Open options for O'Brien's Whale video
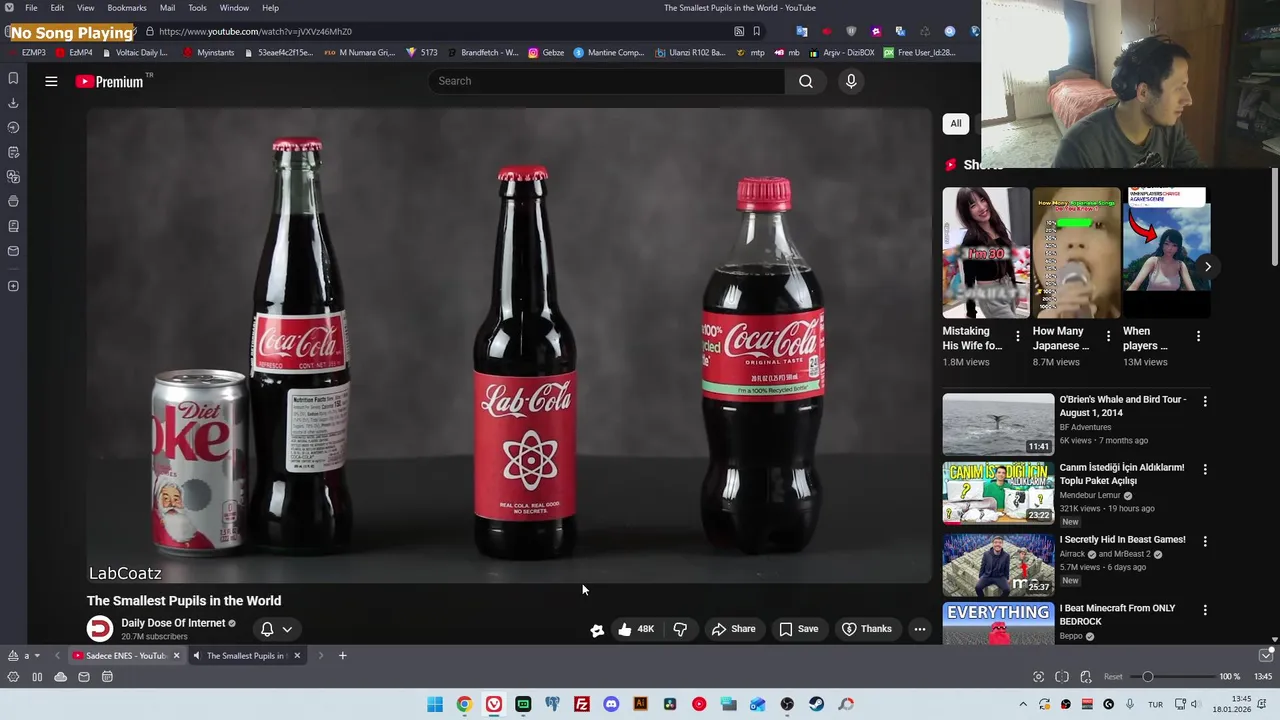 (x=1205, y=401)
